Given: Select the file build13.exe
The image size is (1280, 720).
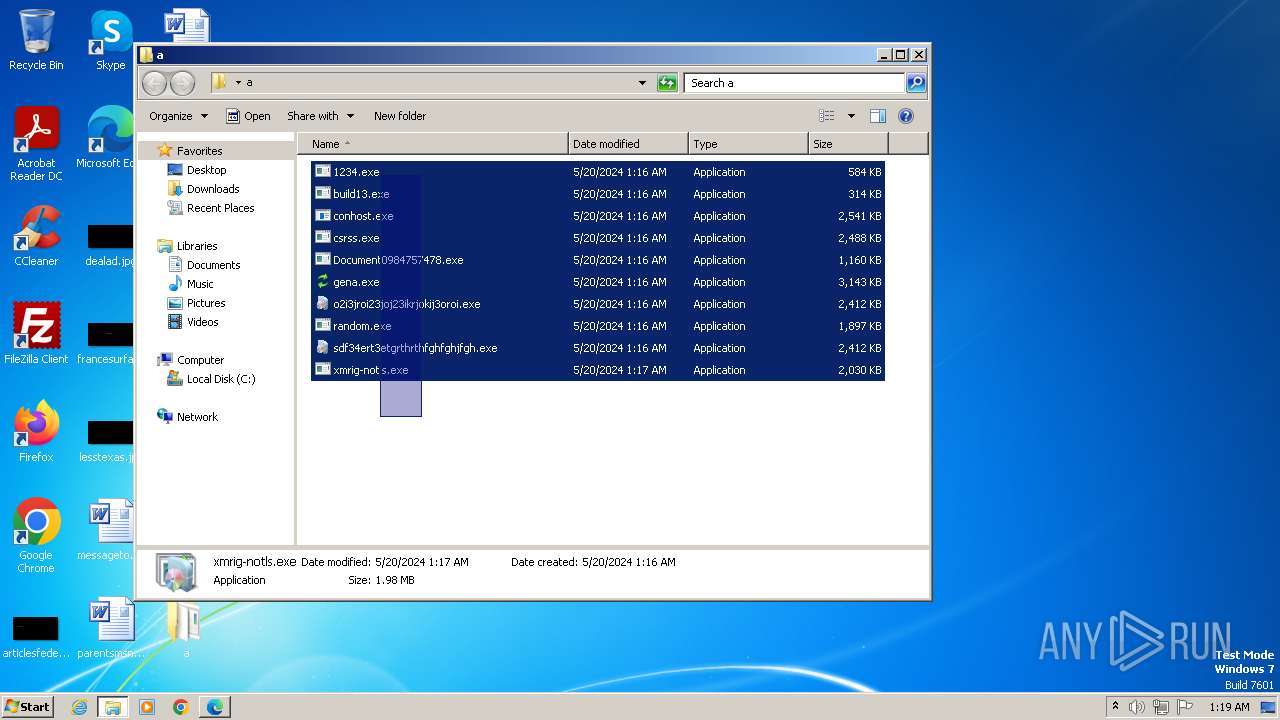Looking at the screenshot, I should click(x=598, y=194).
